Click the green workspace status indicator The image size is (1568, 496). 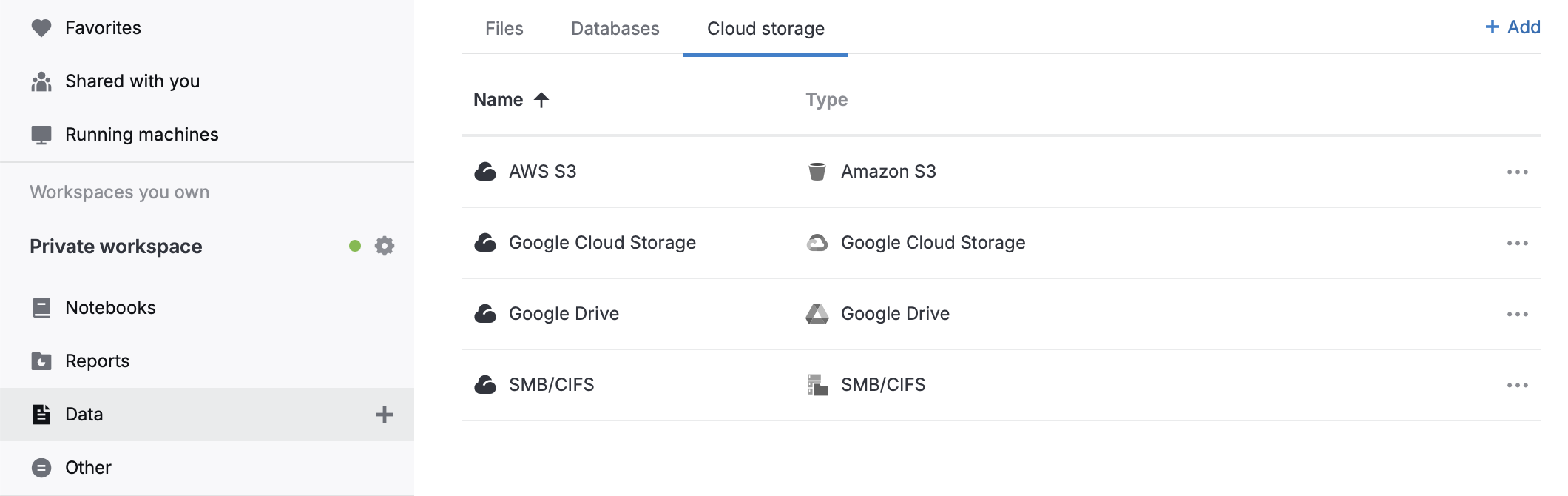[x=354, y=246]
